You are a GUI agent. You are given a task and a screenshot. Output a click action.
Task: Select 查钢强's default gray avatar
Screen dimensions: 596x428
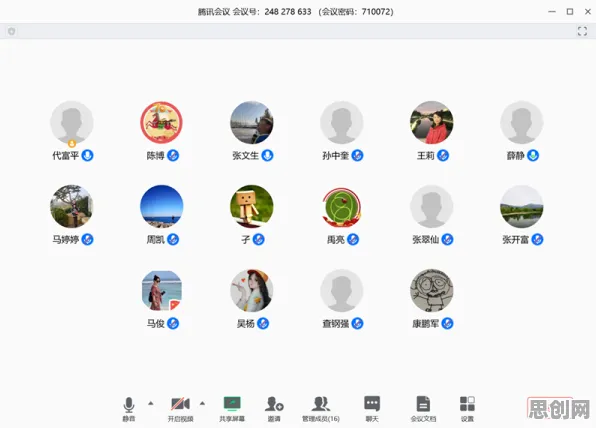click(342, 290)
